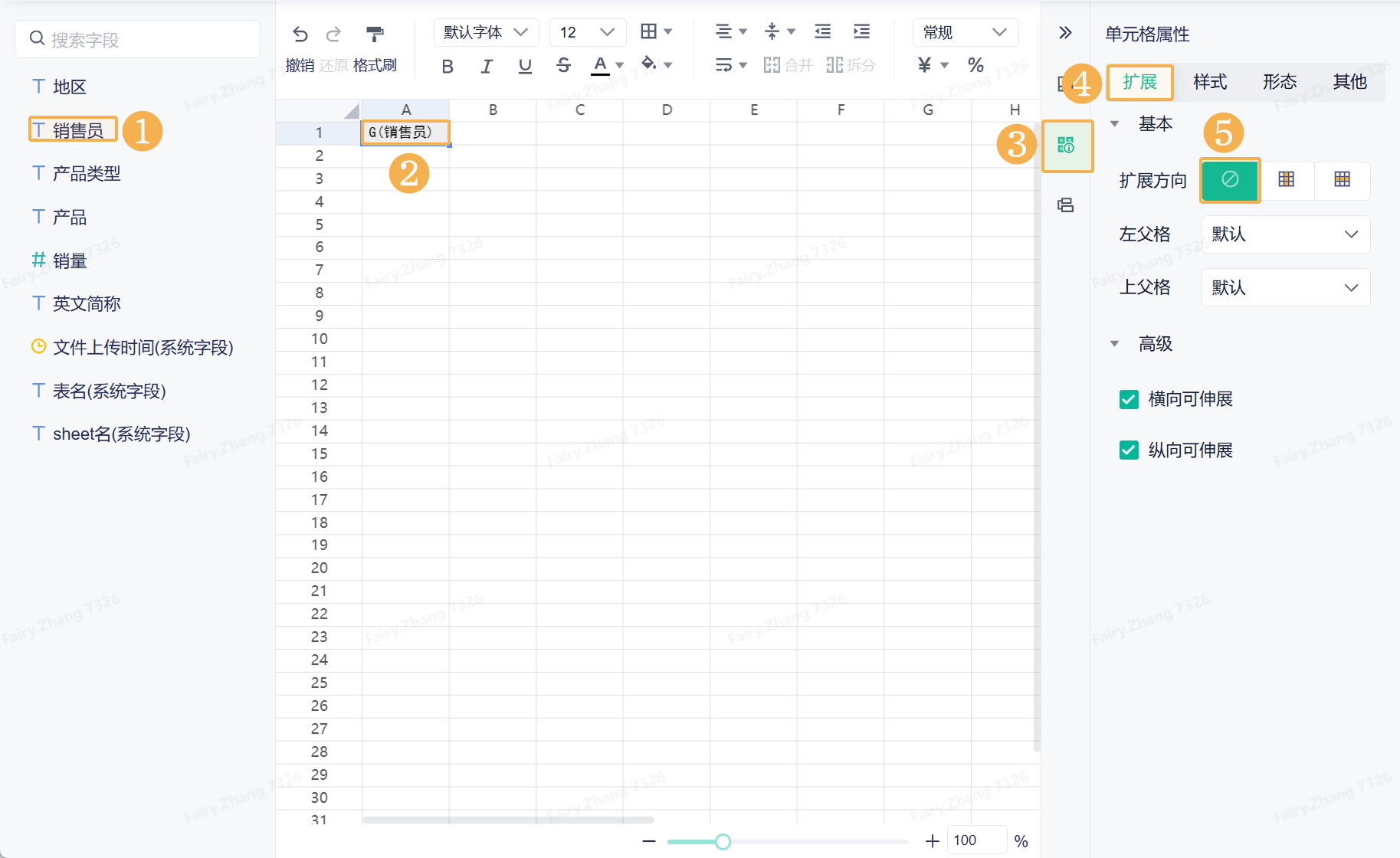Zoom out with the minus icon
1400x858 pixels.
pos(649,841)
